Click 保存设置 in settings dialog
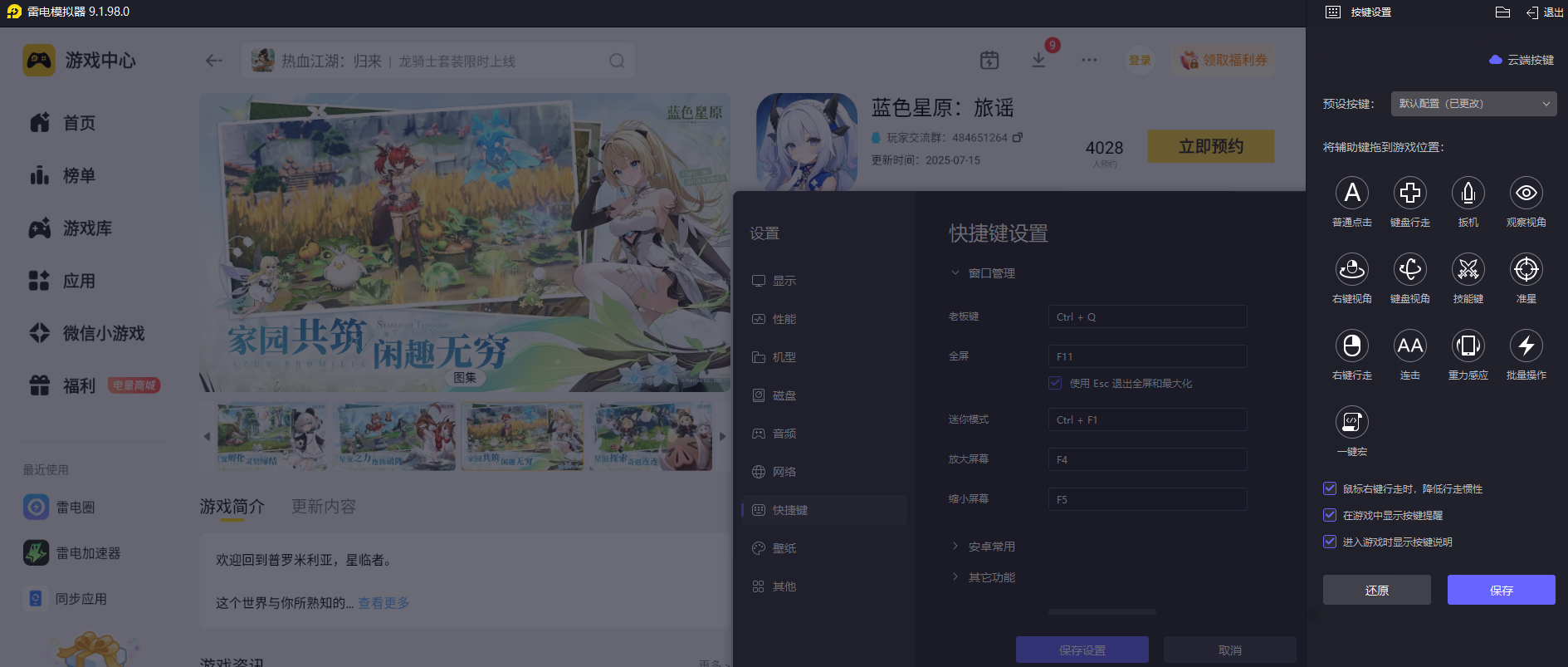Image resolution: width=1568 pixels, height=667 pixels. pos(1082,650)
